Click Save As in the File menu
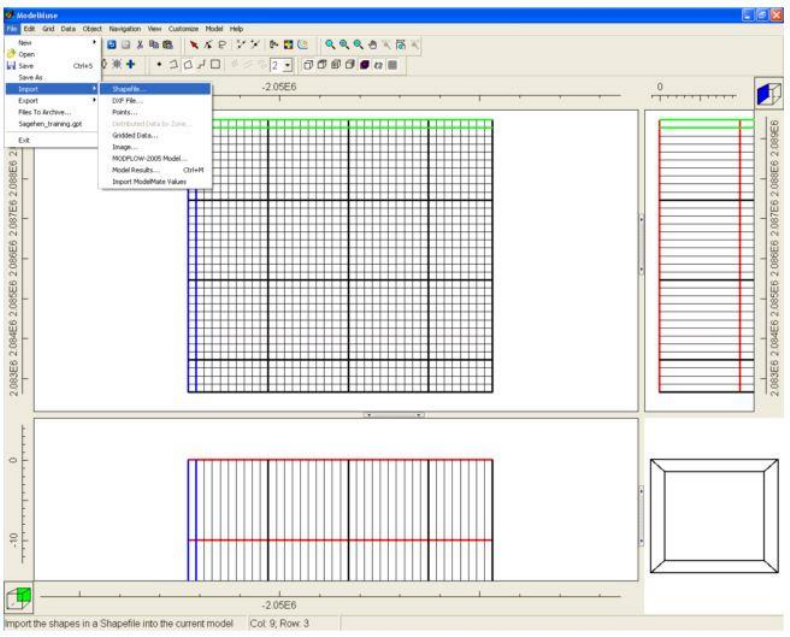This screenshot has width=790, height=637. pos(52,77)
